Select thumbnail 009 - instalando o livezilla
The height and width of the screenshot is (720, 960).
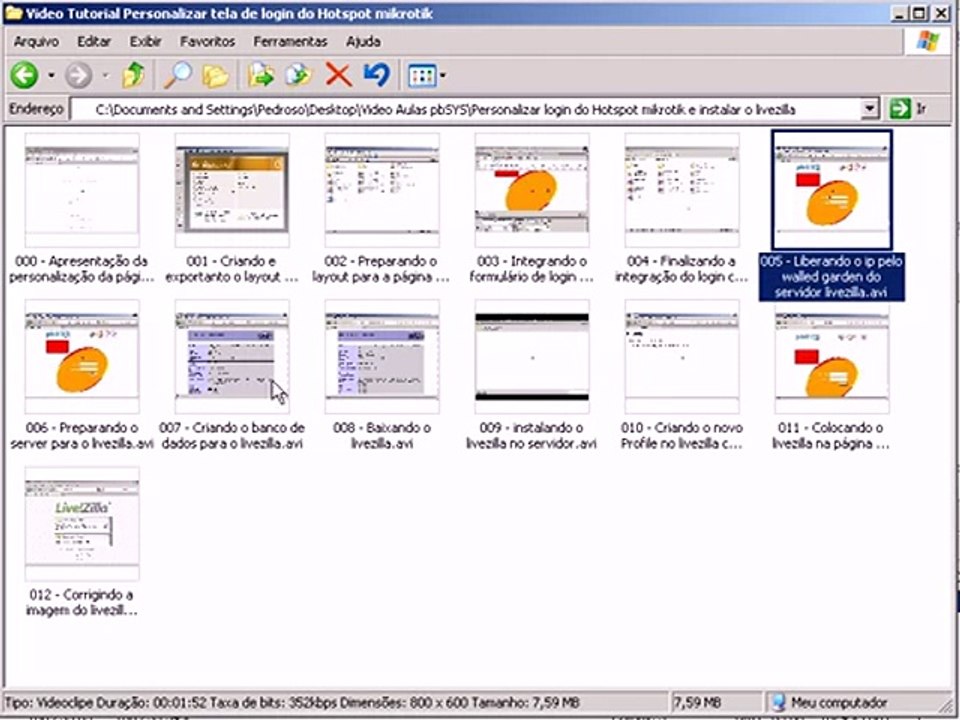(531, 357)
